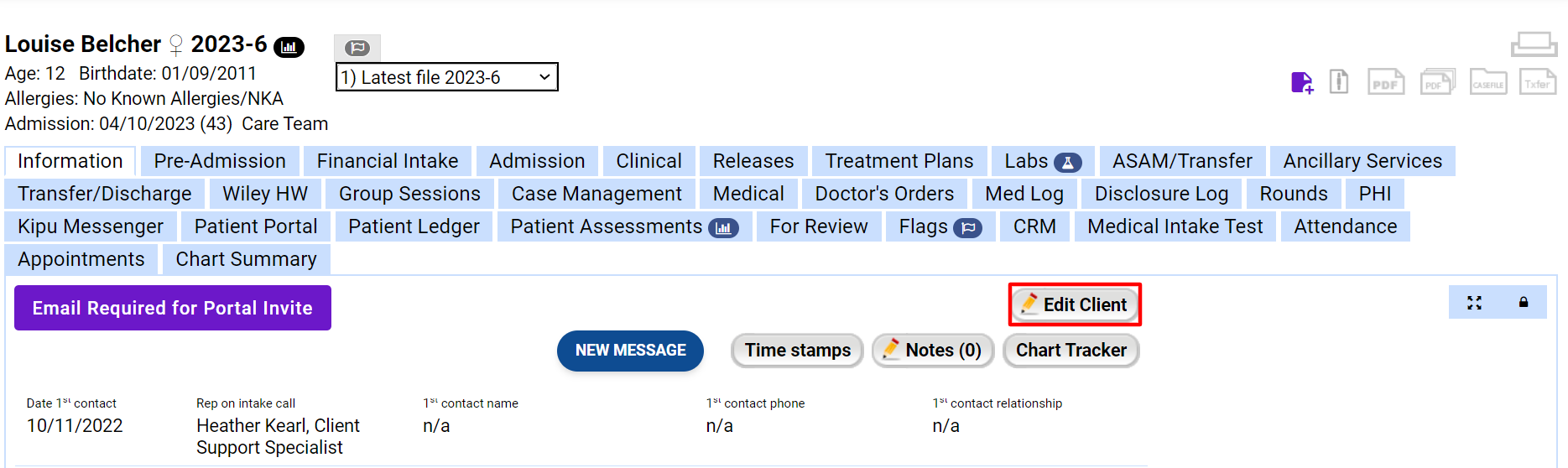The width and height of the screenshot is (1568, 468).
Task: Click the Edit Client button
Action: (x=1075, y=304)
